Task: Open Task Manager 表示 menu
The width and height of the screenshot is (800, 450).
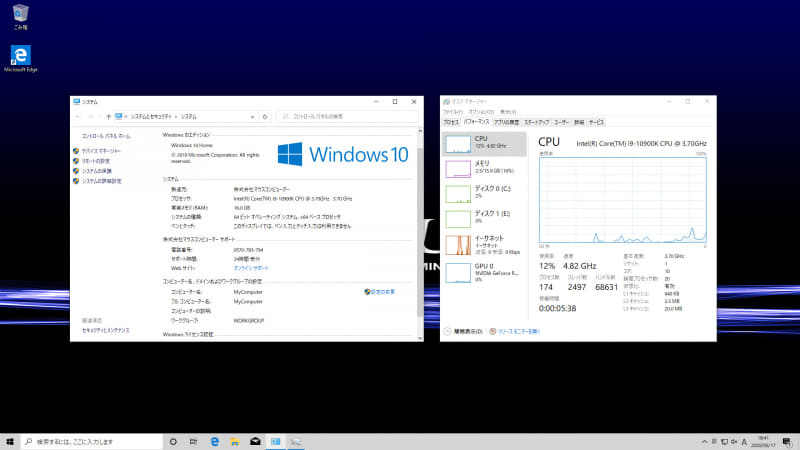Action: [x=508, y=112]
